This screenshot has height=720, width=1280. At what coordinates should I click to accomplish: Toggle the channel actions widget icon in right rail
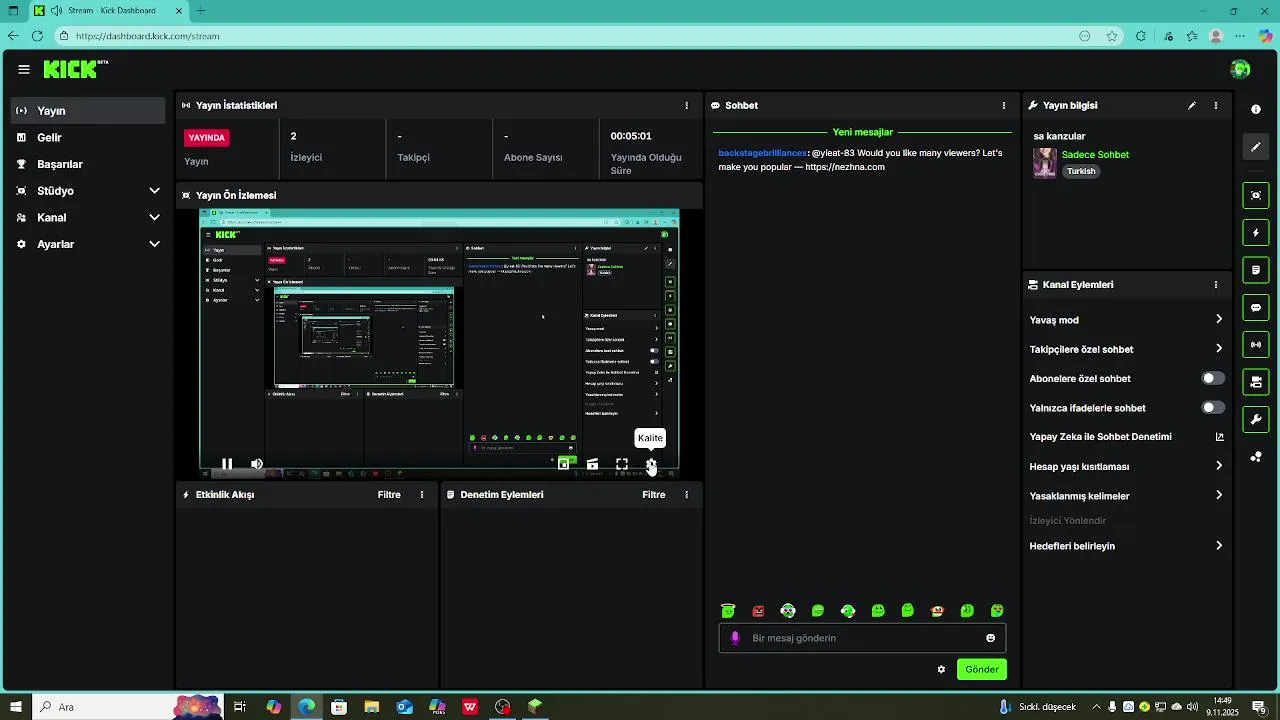click(1256, 382)
